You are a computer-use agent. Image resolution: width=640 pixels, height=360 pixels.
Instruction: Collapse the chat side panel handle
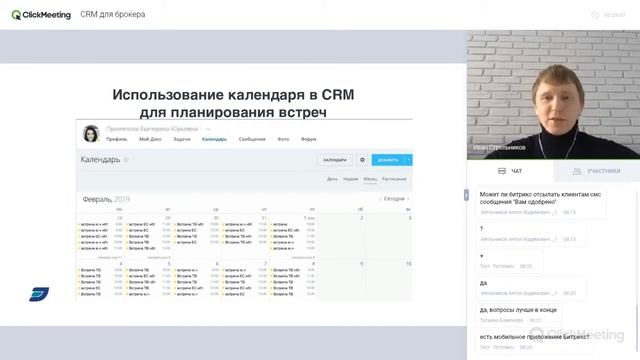(x=466, y=195)
